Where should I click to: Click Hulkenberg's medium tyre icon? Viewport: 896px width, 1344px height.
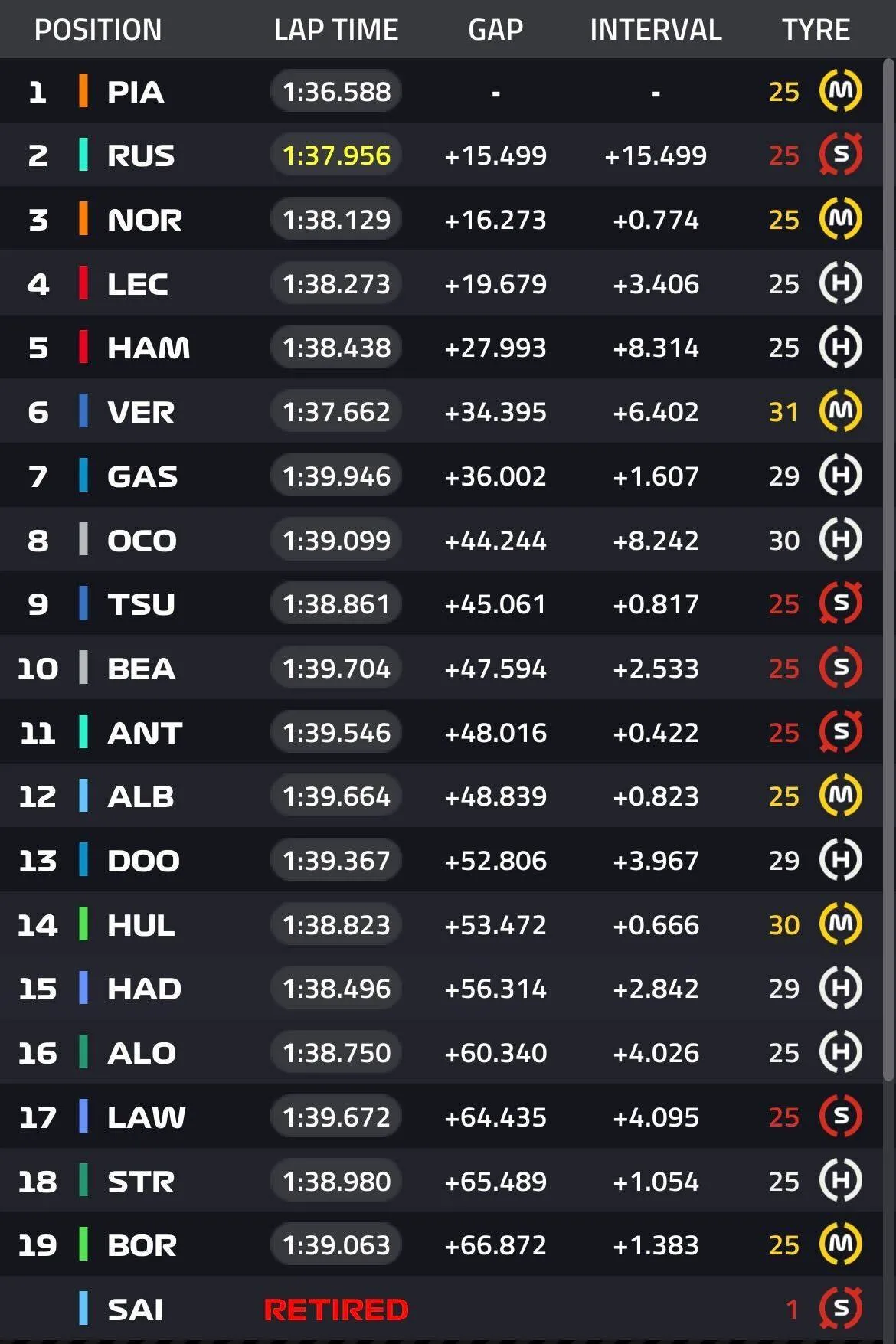click(x=841, y=924)
